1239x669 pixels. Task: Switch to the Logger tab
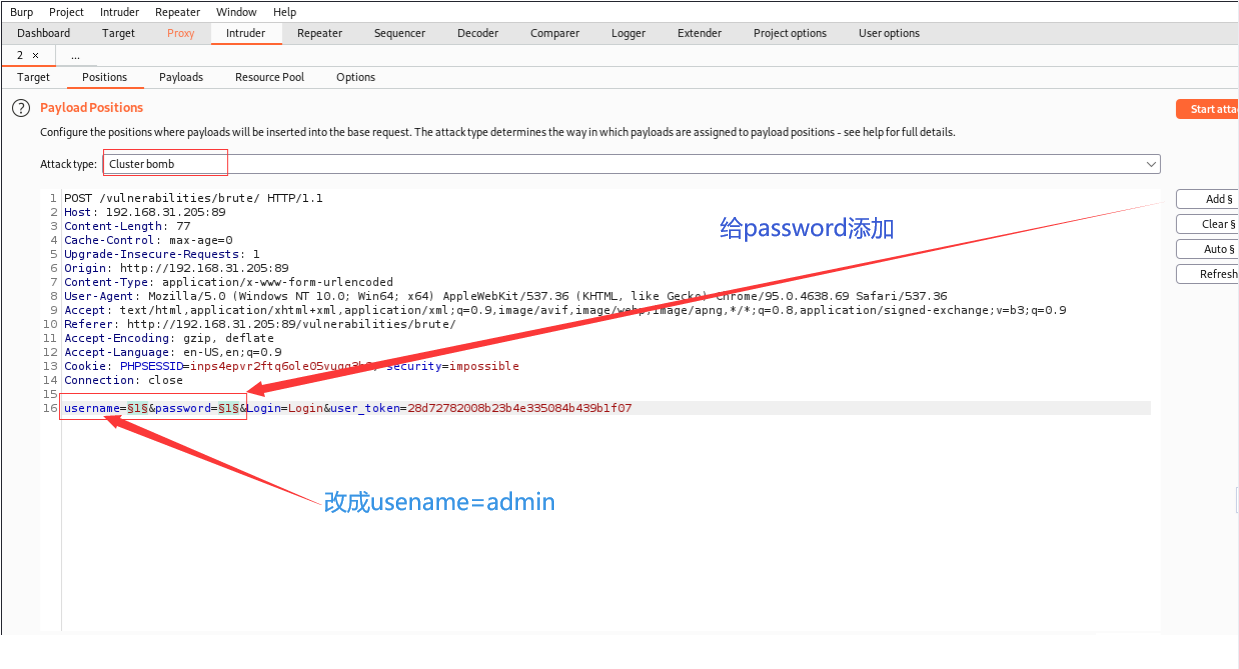click(x=629, y=33)
